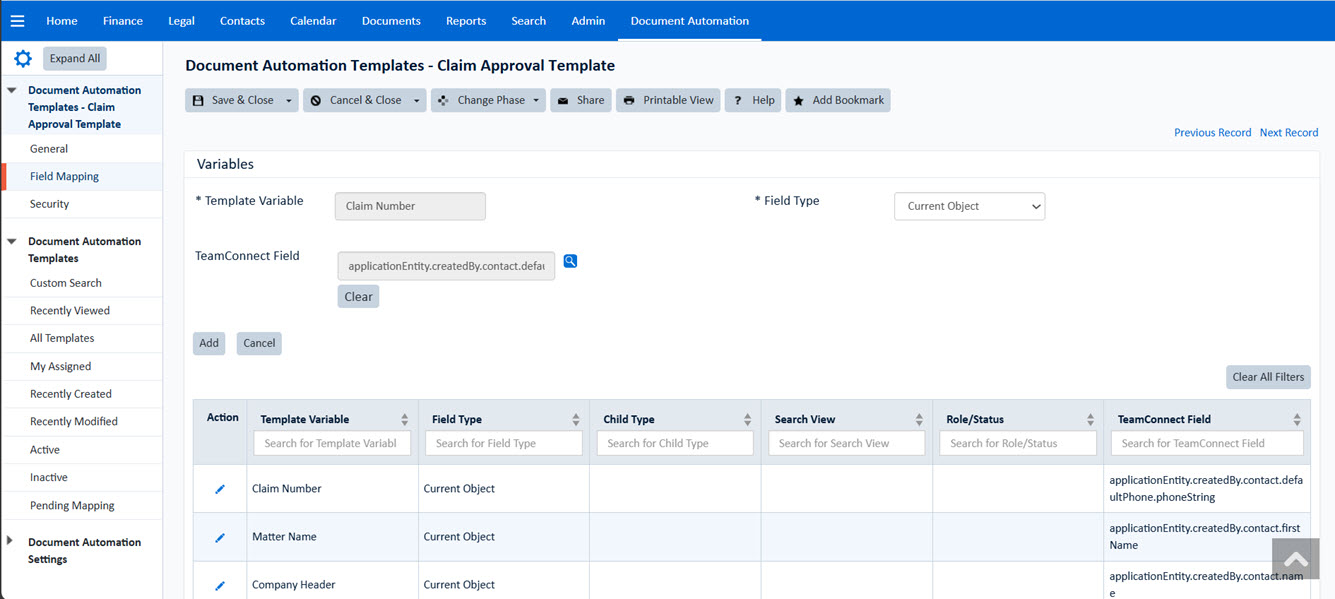Expand Document Automation Settings tree section
1335x599 pixels.
11,541
